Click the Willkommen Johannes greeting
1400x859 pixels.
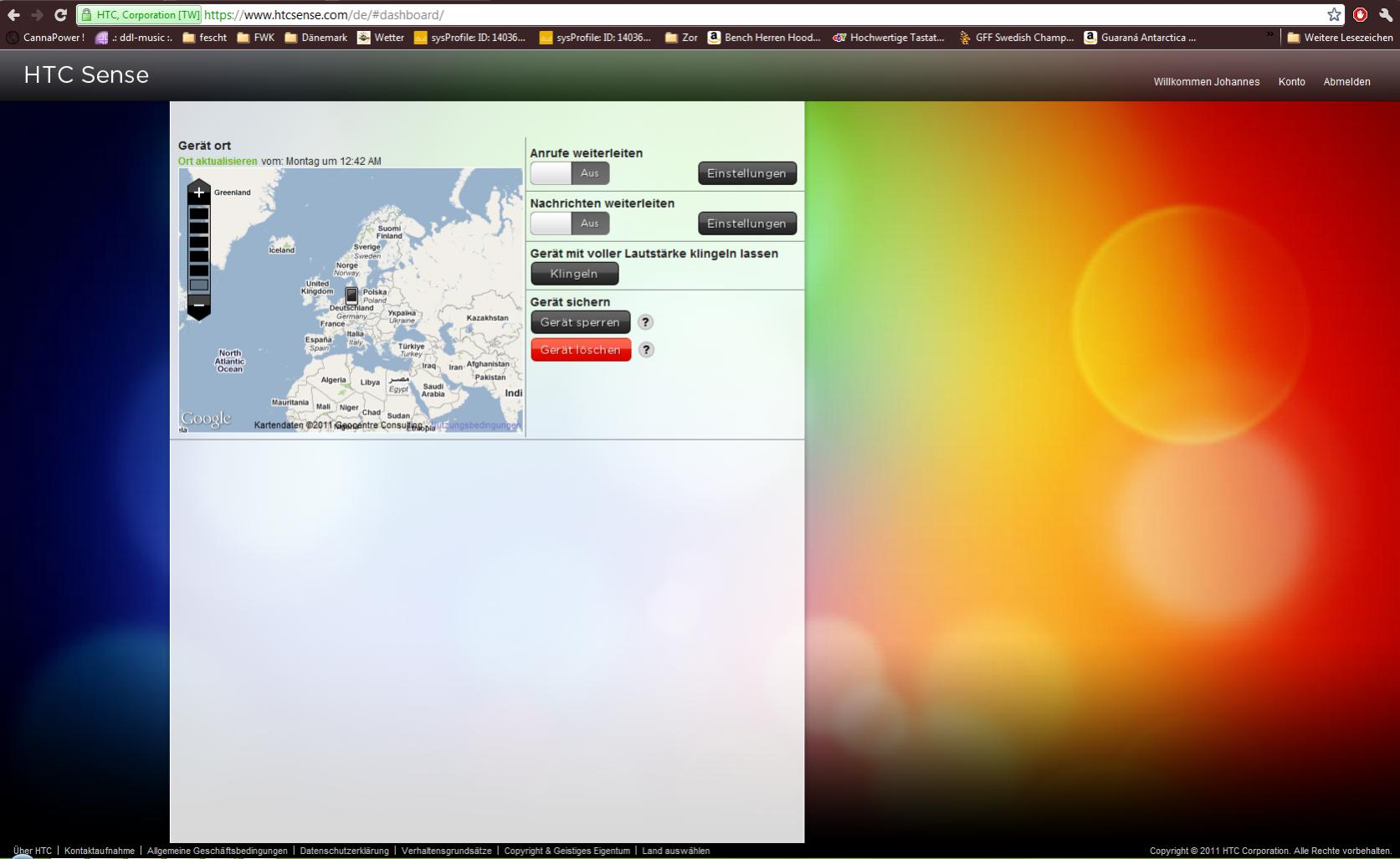1206,82
